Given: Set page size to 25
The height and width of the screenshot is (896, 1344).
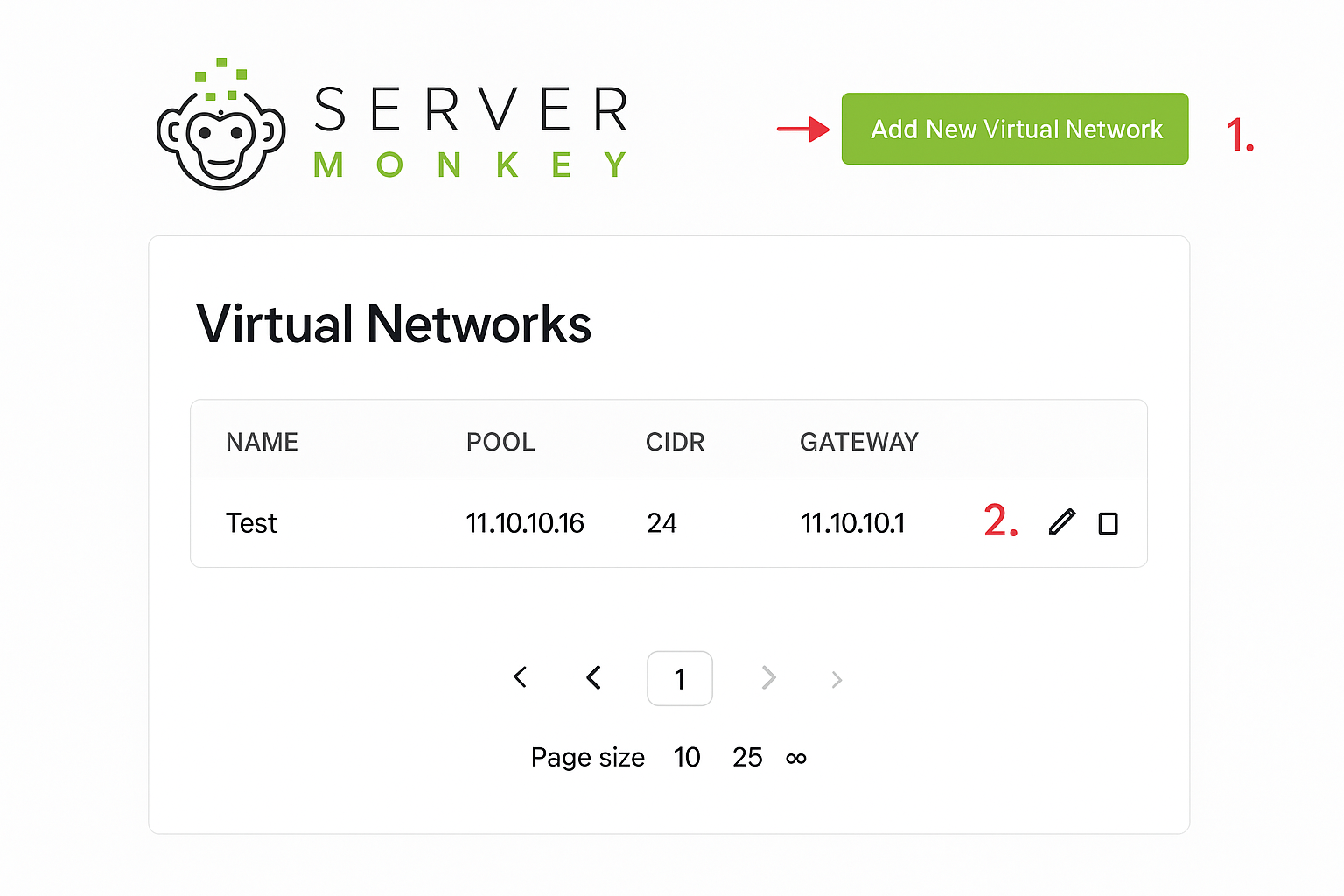Looking at the screenshot, I should point(747,757).
